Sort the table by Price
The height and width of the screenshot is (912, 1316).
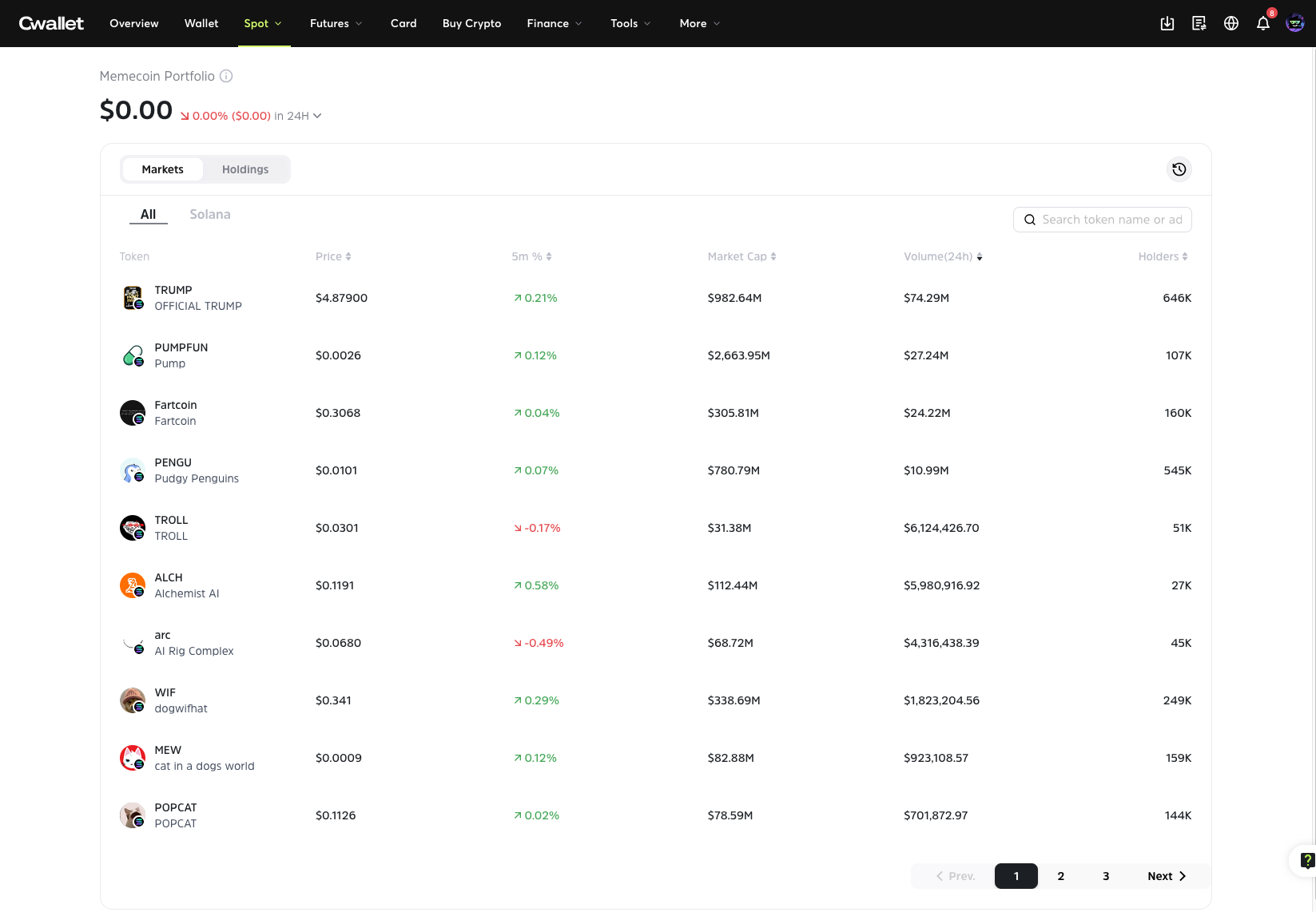coord(333,256)
